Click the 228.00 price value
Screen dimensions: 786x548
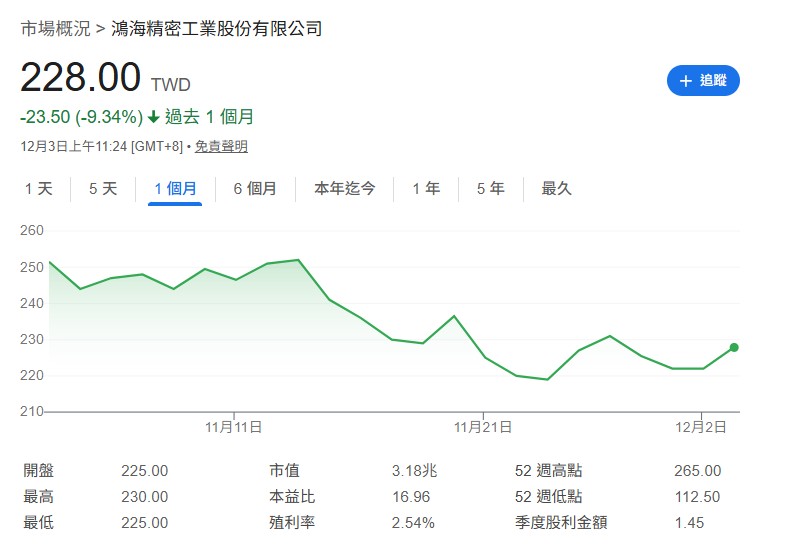[81, 77]
